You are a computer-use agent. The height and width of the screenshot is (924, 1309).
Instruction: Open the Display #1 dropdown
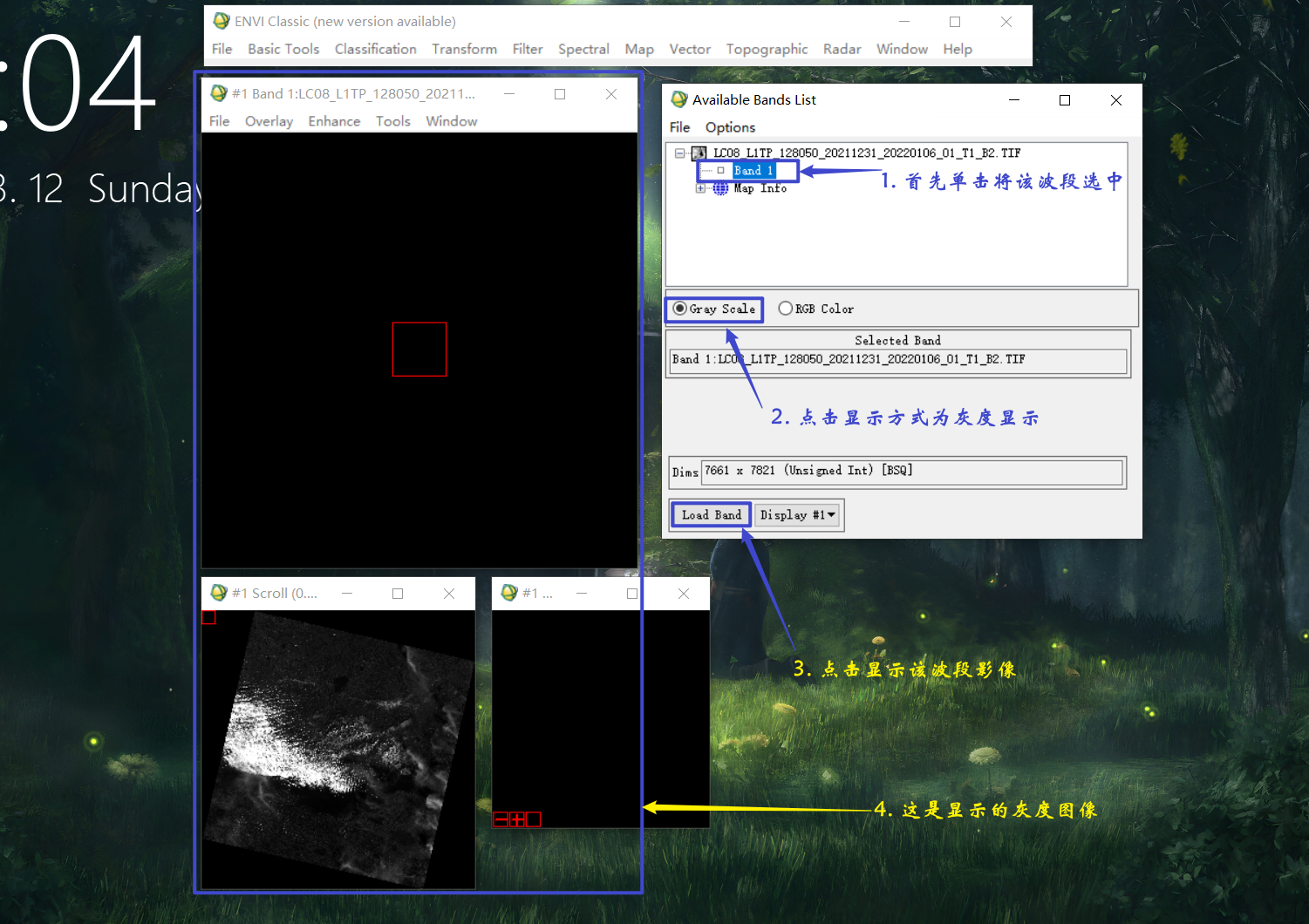click(x=797, y=515)
